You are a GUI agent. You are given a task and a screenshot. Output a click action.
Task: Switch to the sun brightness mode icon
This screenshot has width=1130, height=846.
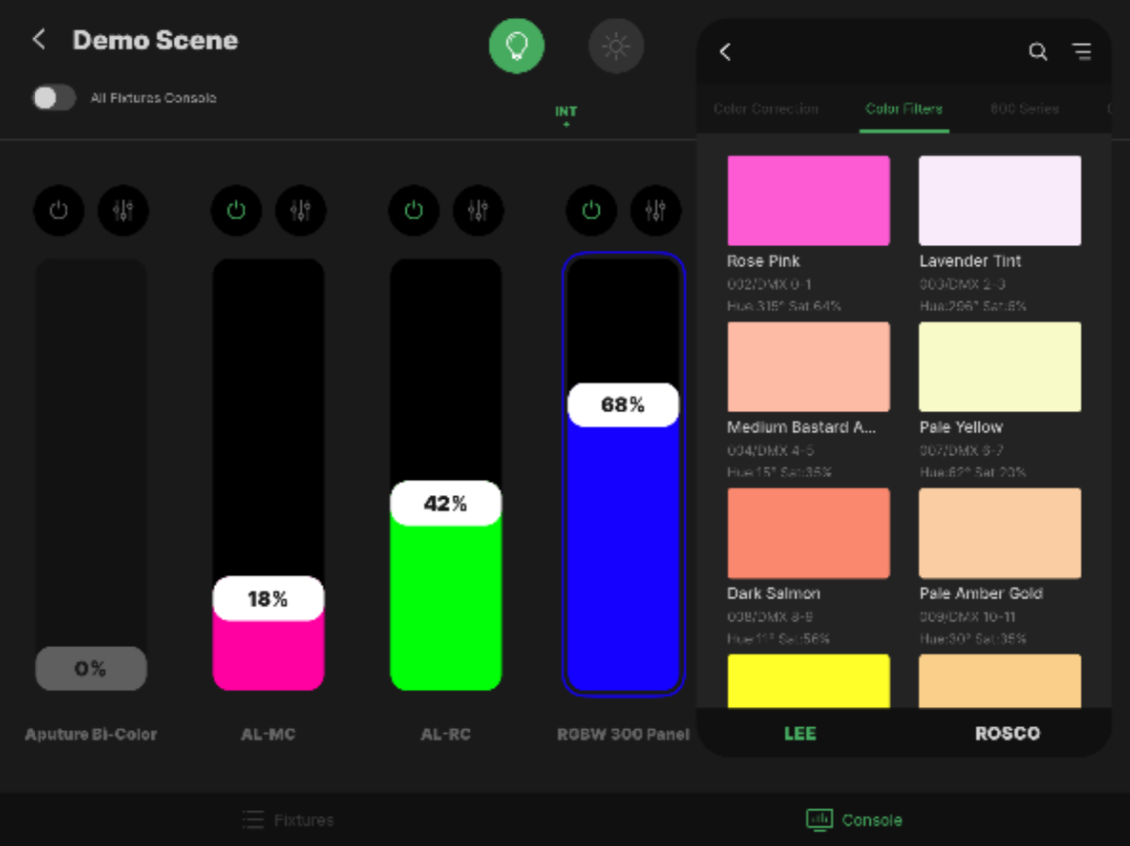615,46
